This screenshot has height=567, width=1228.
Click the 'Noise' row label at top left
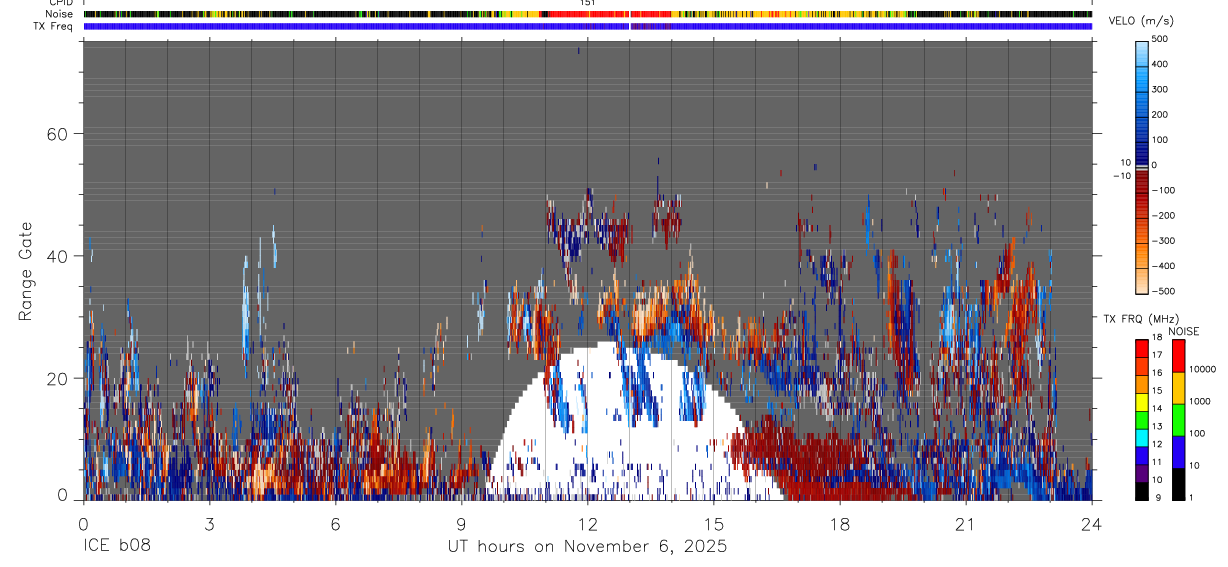coord(59,14)
